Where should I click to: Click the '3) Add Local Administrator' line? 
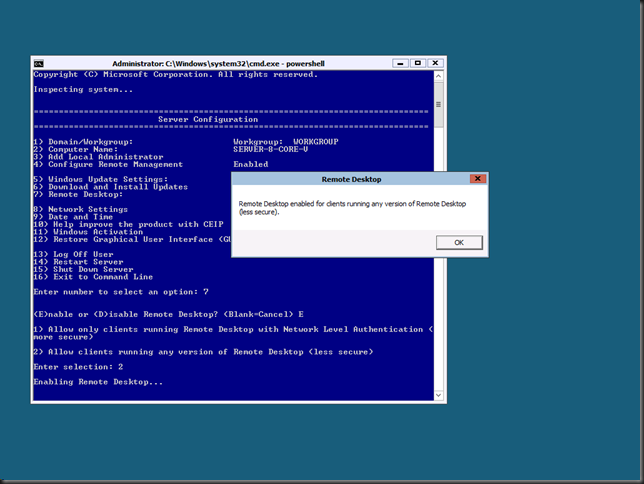[98, 157]
